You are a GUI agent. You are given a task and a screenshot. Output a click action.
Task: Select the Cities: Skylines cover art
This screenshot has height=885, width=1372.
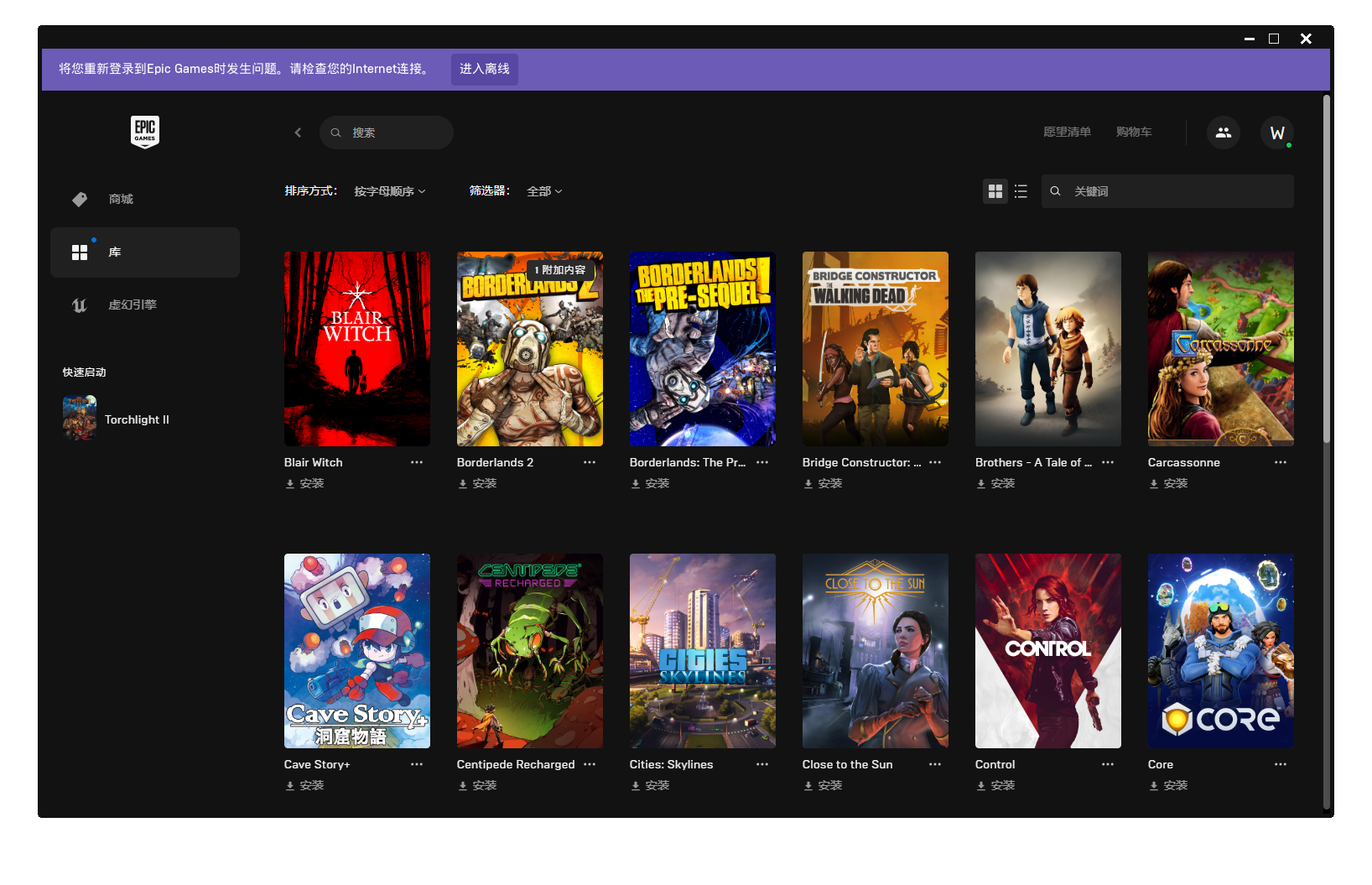703,651
